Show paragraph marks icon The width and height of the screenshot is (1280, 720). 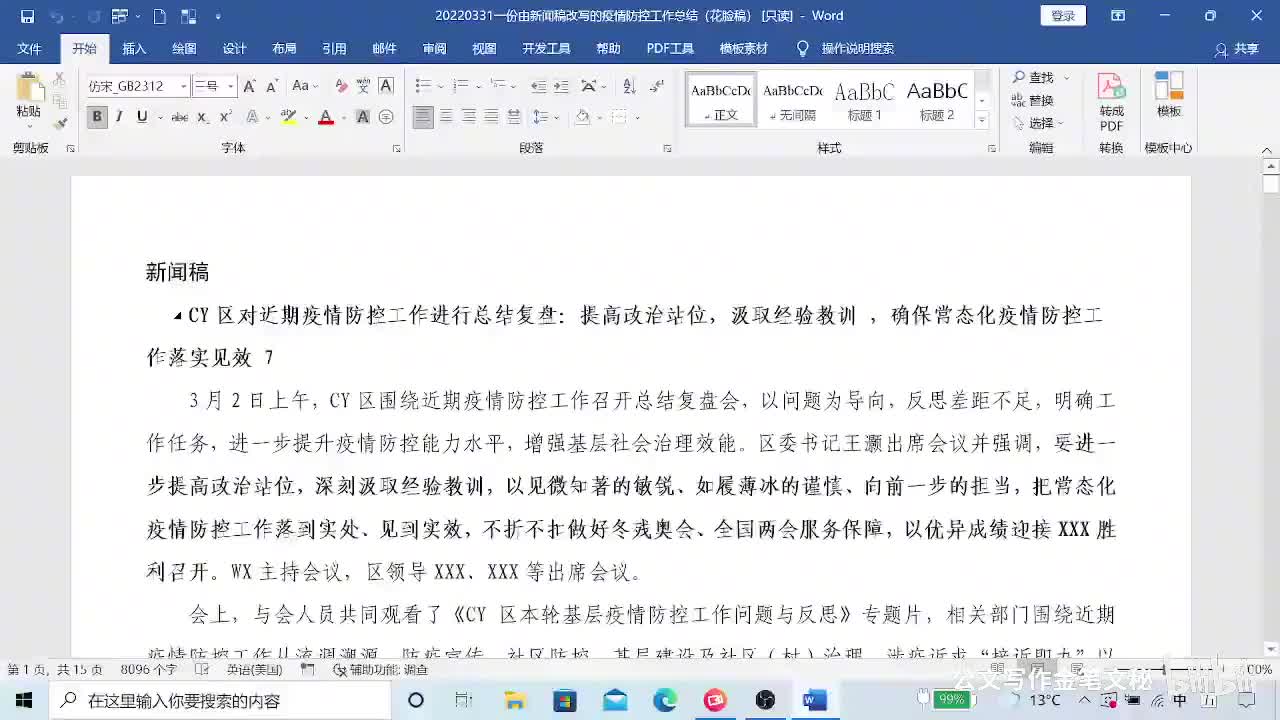coord(656,87)
